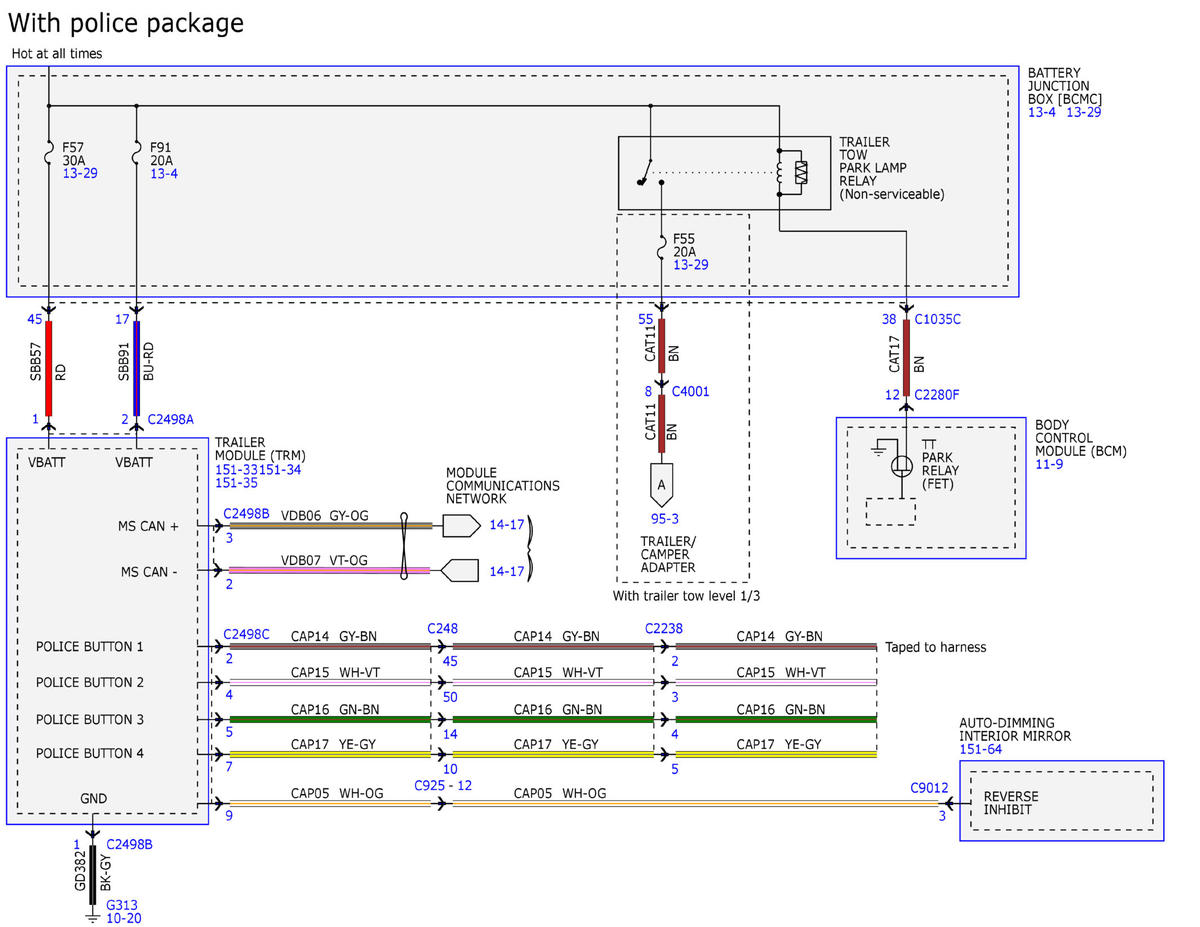Click the "Hot at all times" text

pos(56,53)
